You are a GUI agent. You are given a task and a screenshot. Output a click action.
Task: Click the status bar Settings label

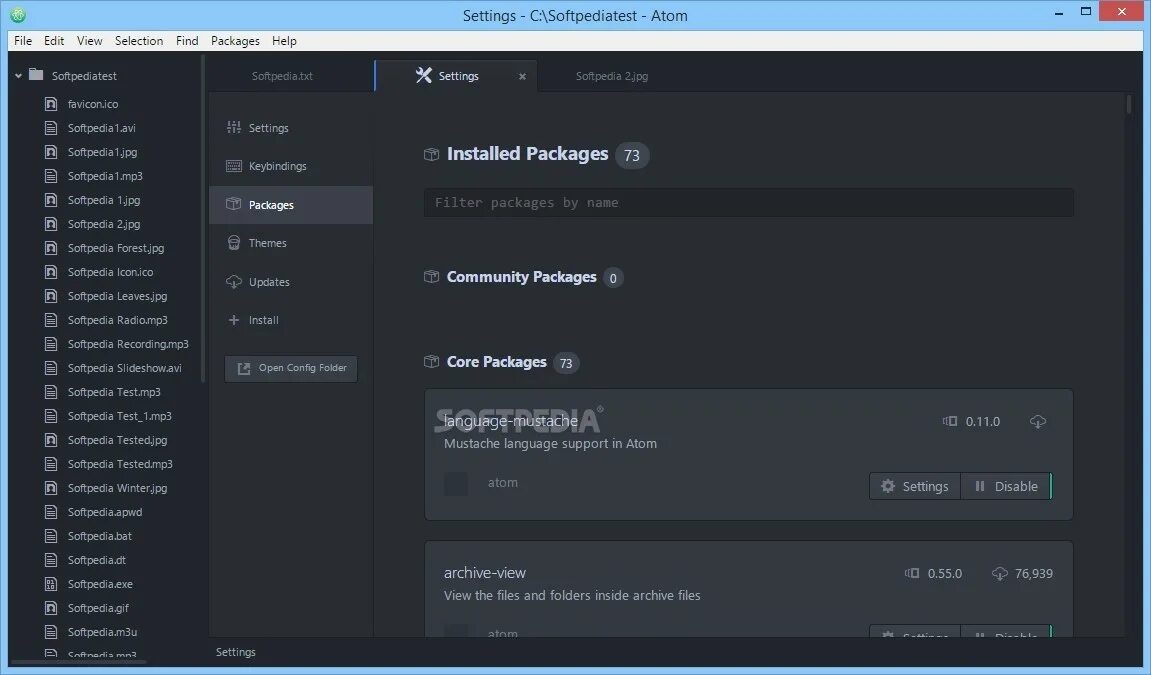(x=236, y=652)
